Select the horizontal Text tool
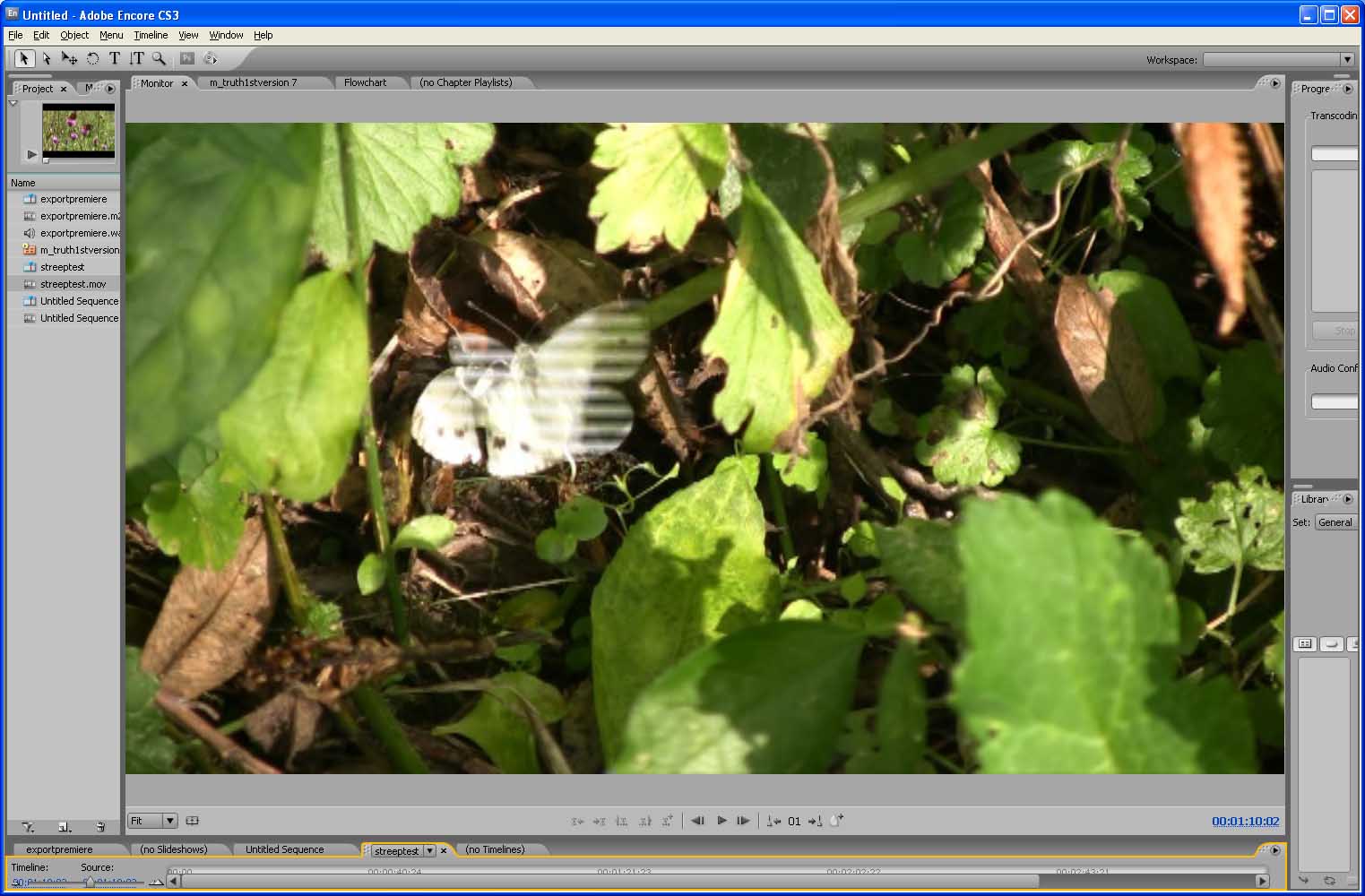Screen dimensions: 1365x896 click(x=114, y=58)
